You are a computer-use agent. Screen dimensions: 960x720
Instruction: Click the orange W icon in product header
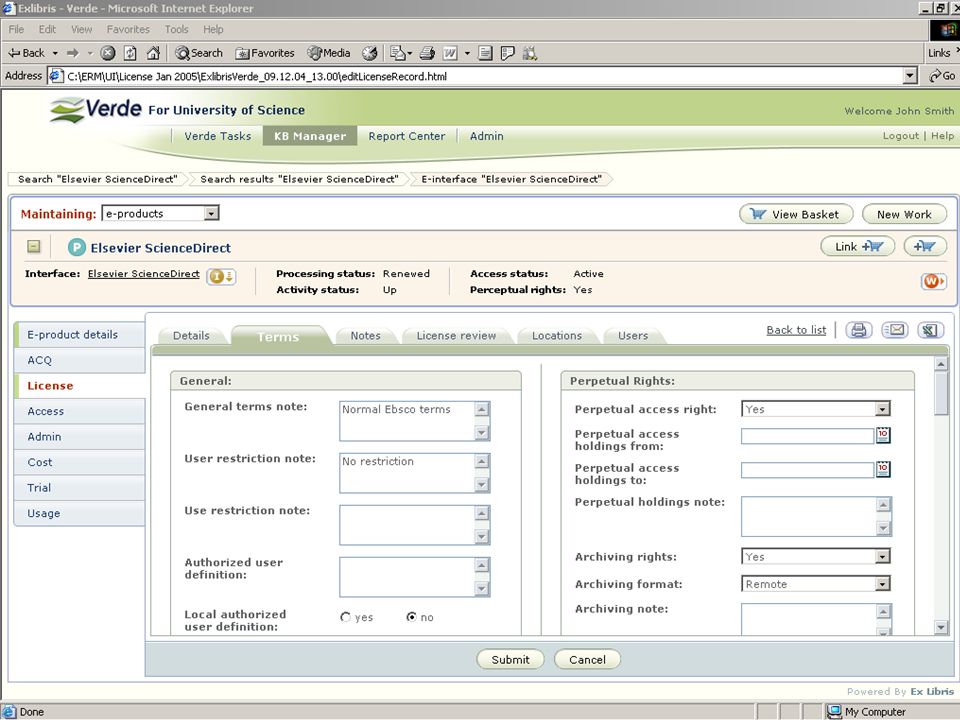point(933,282)
